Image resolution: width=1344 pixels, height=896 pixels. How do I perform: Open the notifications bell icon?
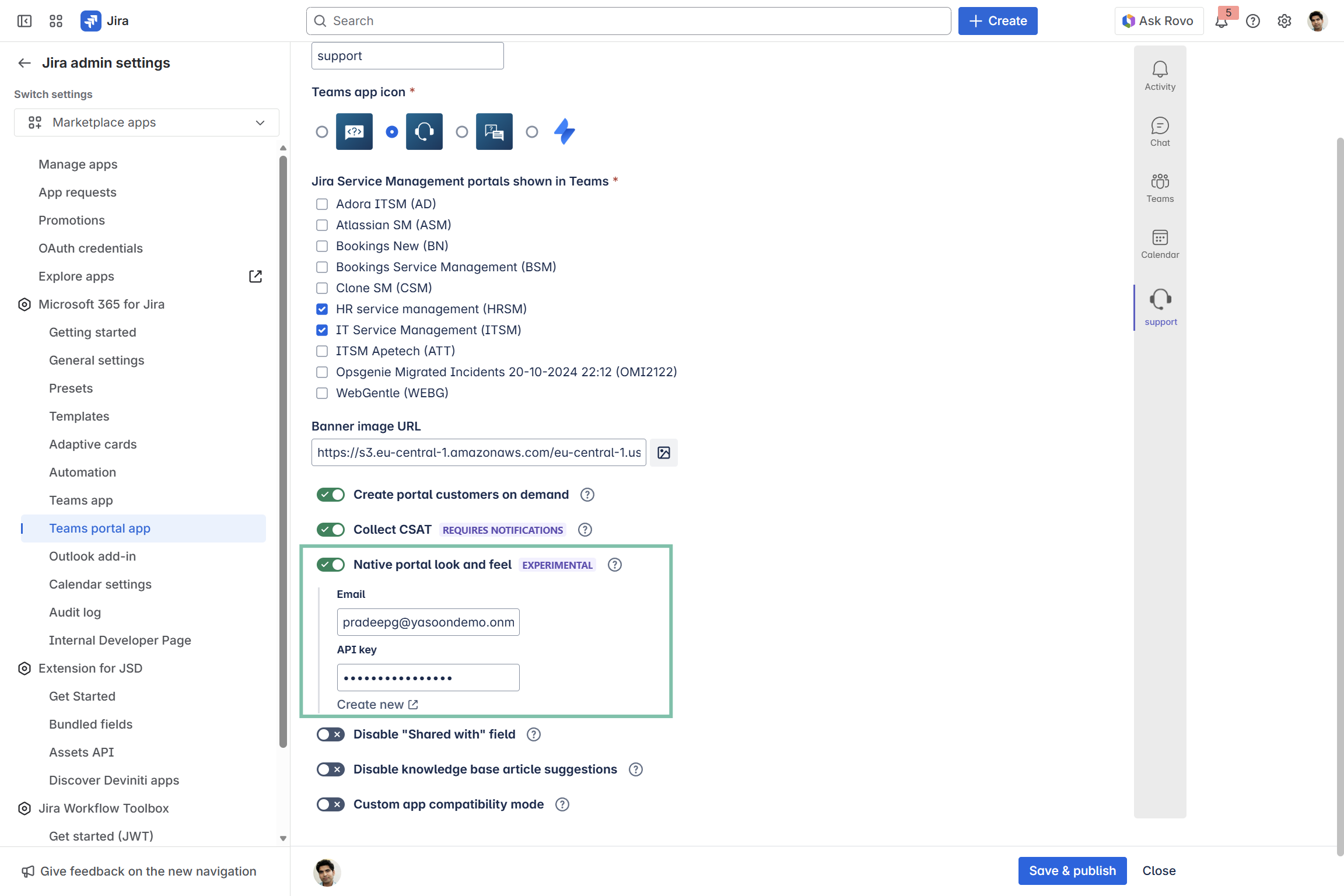(x=1221, y=22)
